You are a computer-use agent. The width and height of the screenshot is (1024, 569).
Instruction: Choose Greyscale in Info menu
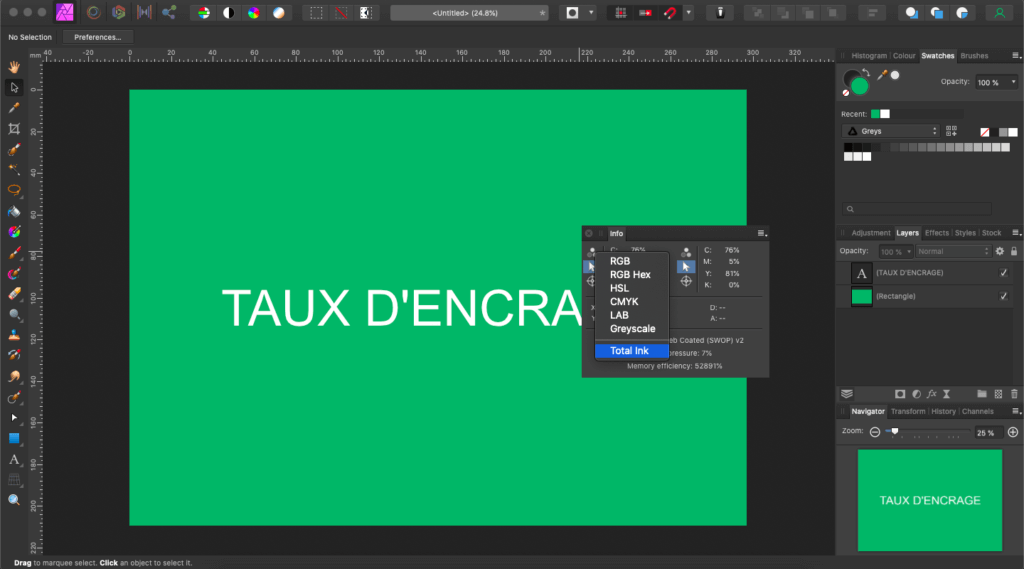(x=632, y=329)
